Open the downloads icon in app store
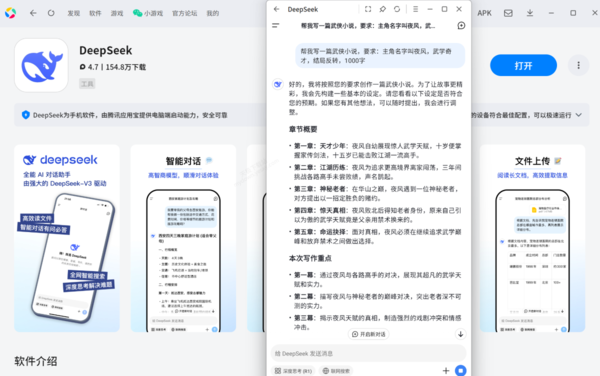 530,13
